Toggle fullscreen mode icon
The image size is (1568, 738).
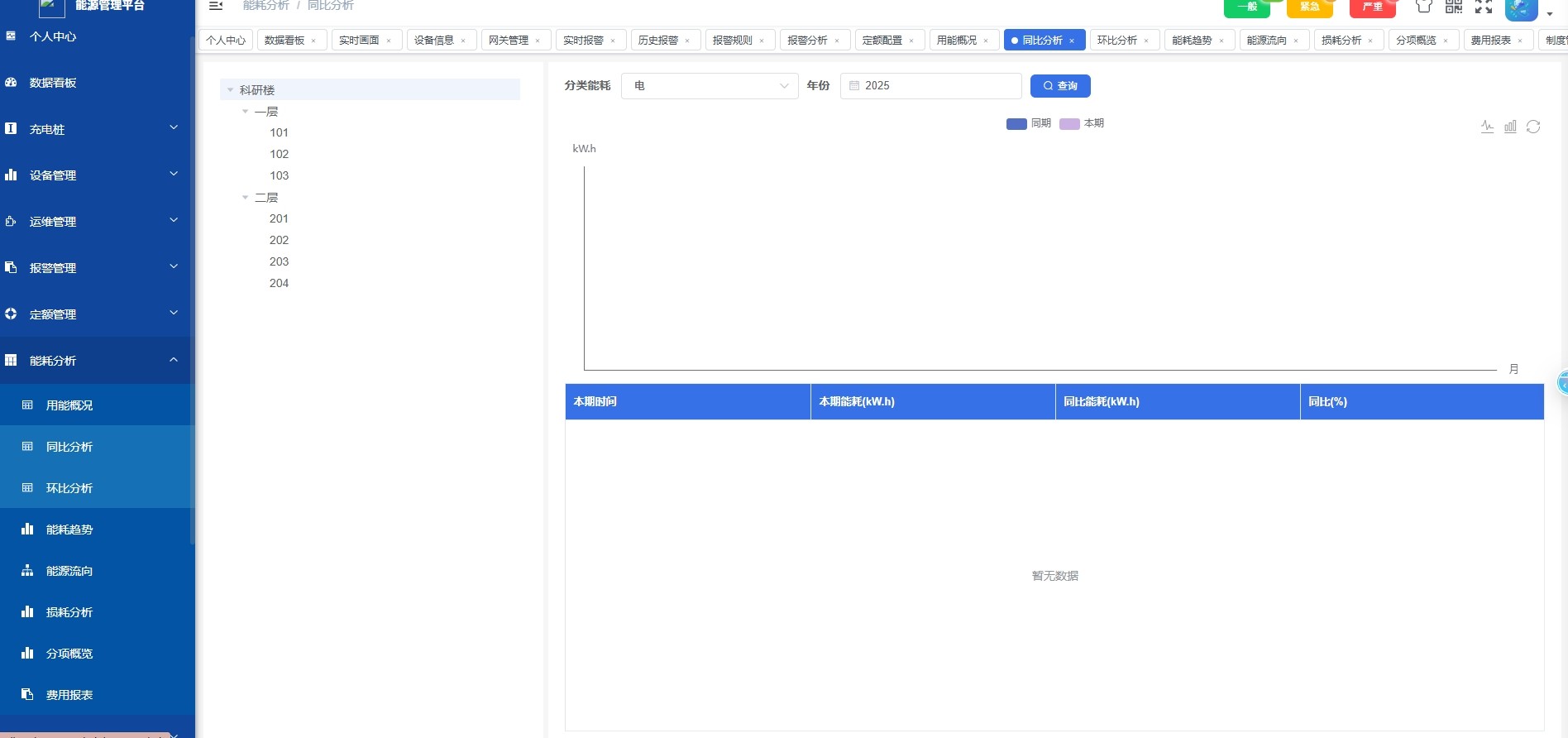(1483, 7)
